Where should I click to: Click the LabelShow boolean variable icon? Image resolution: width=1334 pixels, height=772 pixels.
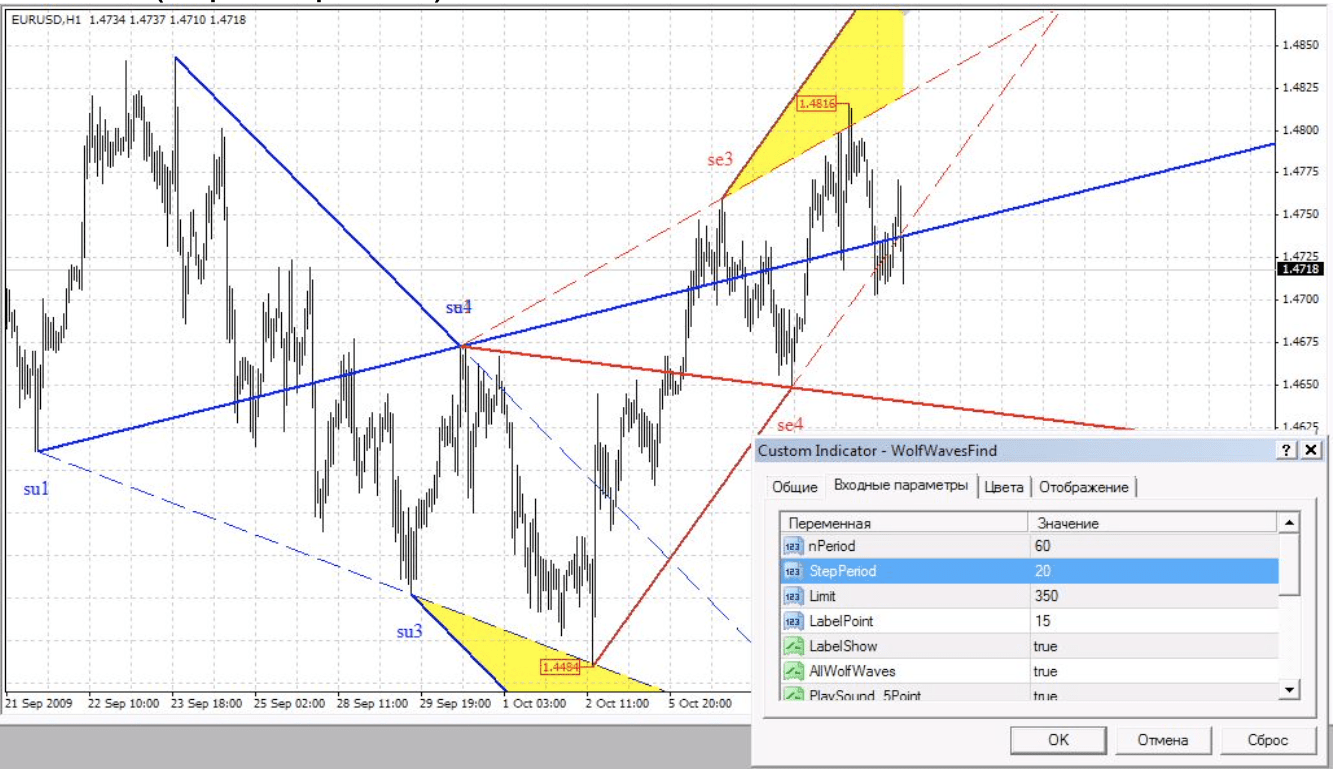tap(793, 646)
